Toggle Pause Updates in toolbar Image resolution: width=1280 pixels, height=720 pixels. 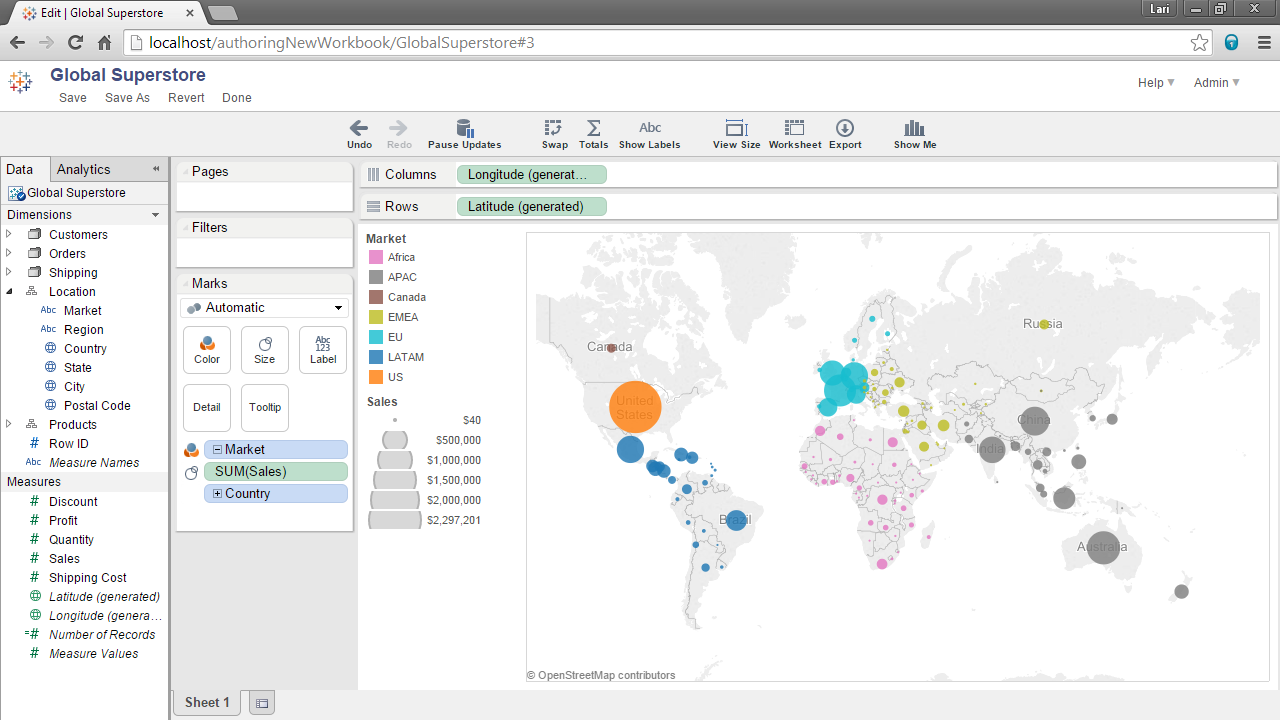coord(464,128)
